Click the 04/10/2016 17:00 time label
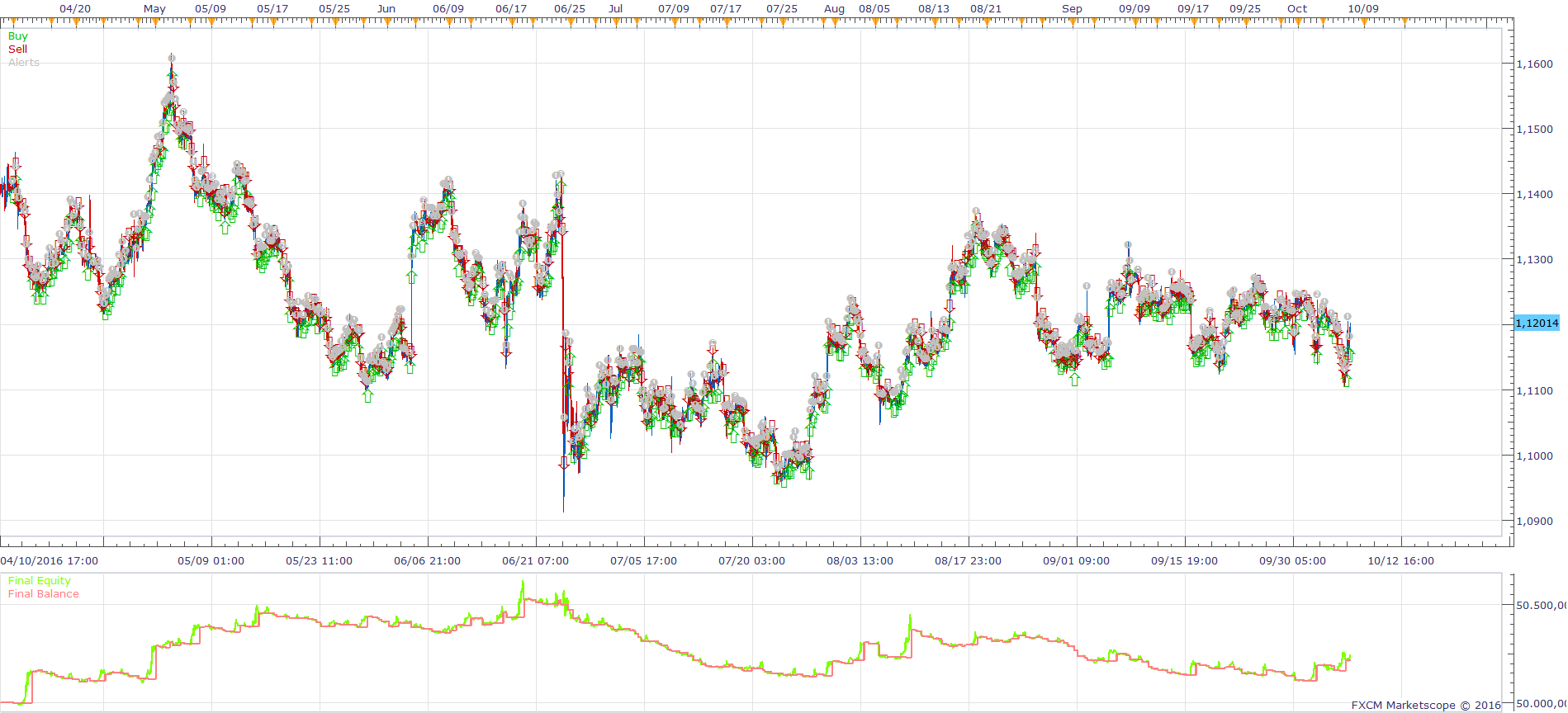Screen dimensions: 1568x713 [50, 561]
